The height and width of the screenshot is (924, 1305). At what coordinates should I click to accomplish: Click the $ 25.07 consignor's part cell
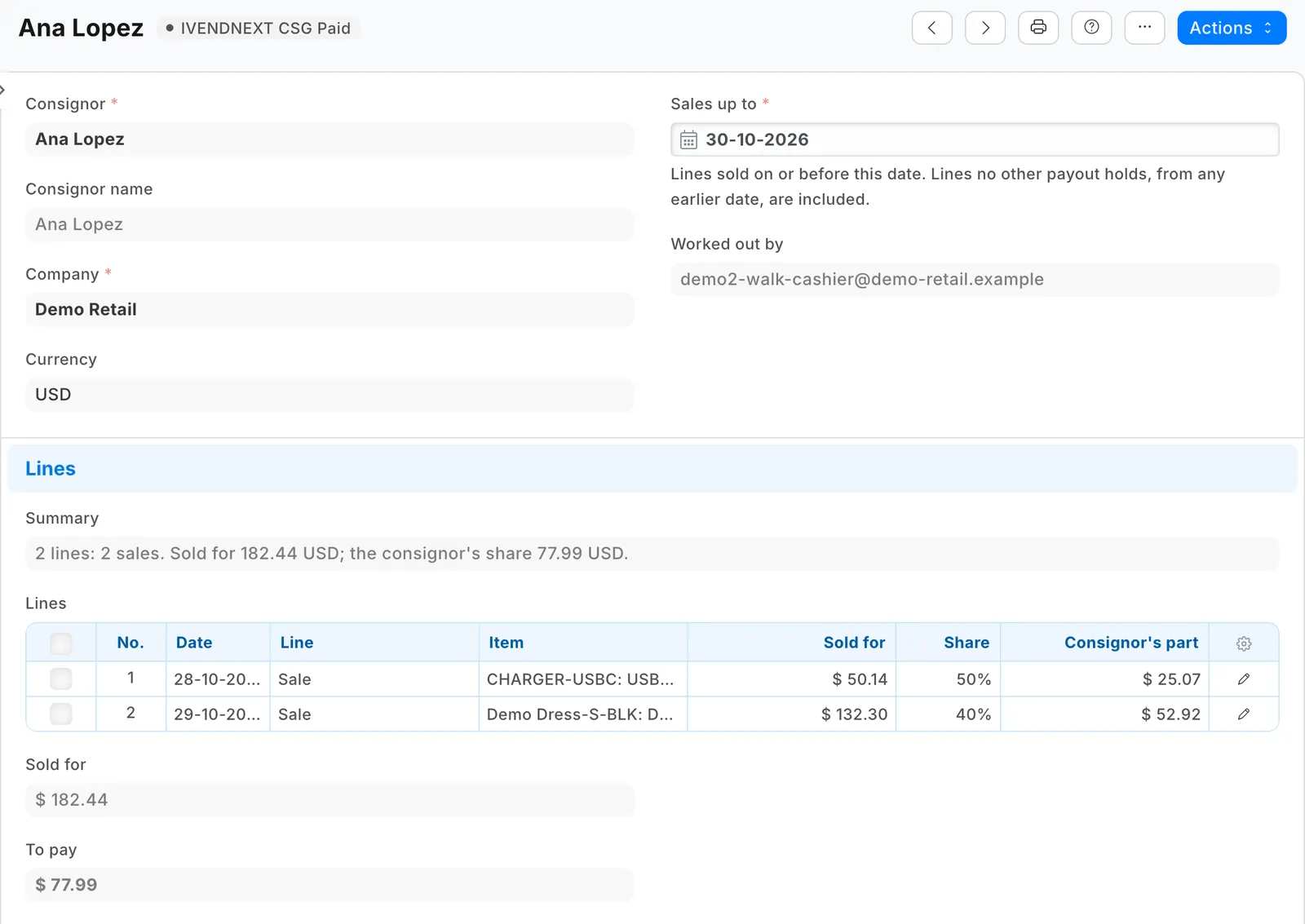[1105, 679]
